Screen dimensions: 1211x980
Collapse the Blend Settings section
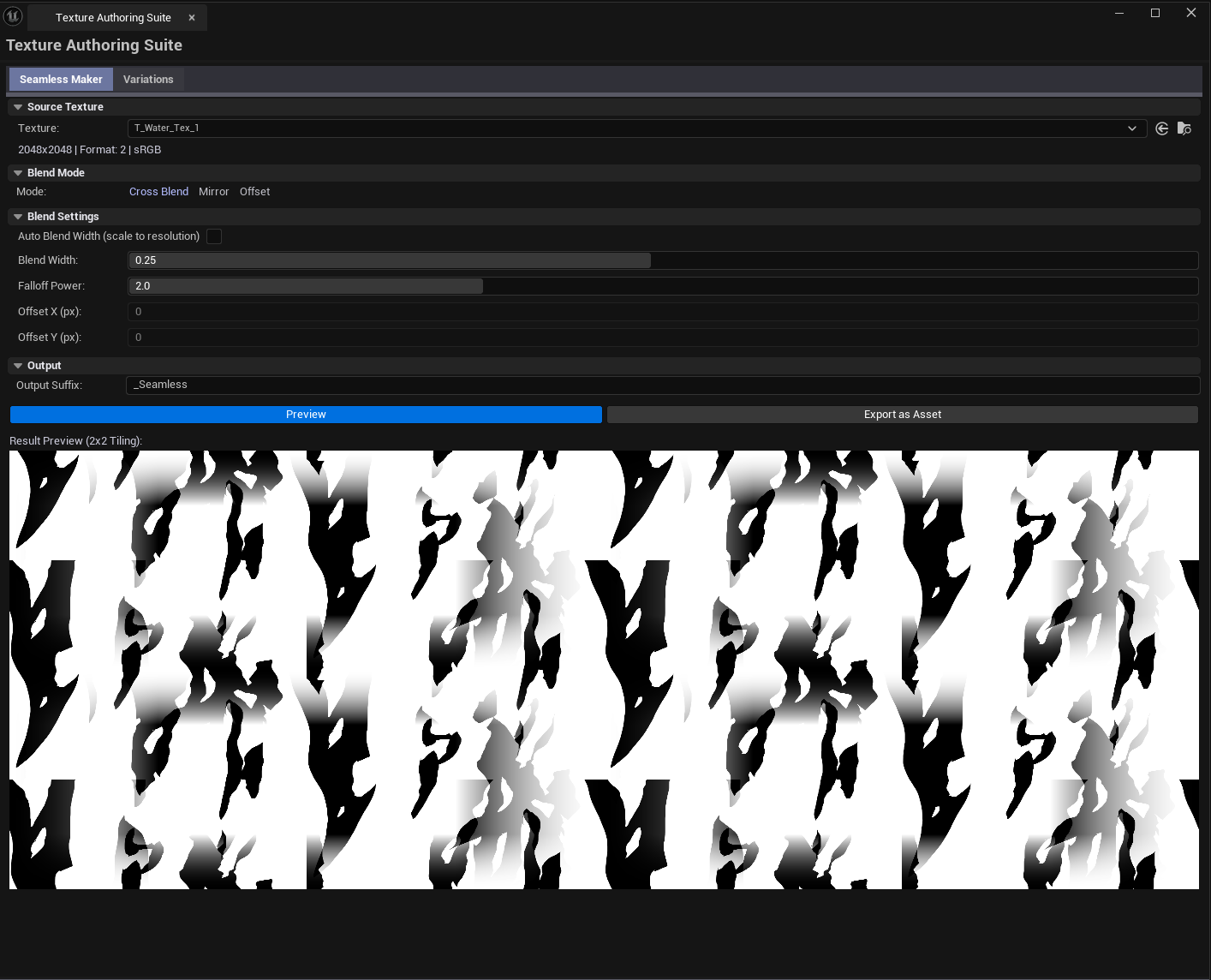(x=18, y=217)
